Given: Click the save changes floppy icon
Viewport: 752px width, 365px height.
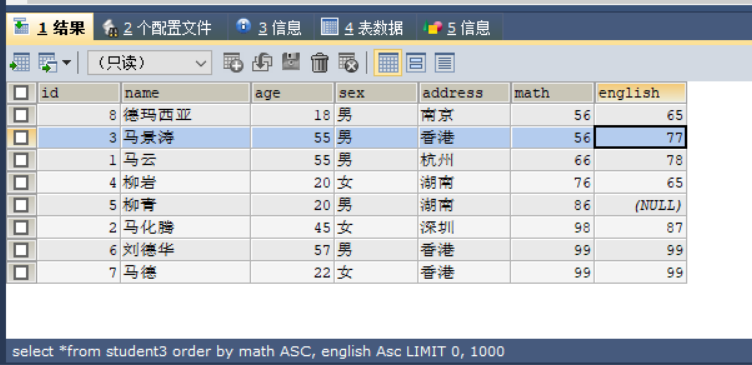Looking at the screenshot, I should (291, 63).
